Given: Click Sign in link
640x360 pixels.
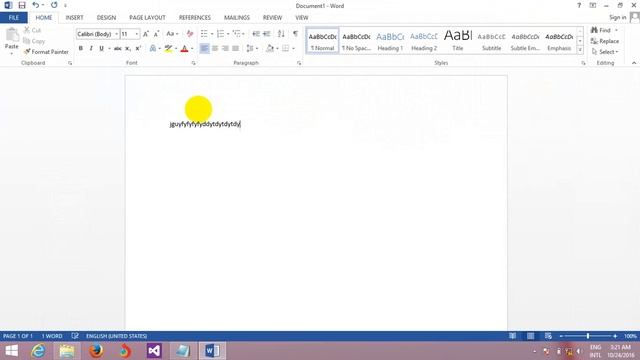Looking at the screenshot, I should tap(618, 17).
